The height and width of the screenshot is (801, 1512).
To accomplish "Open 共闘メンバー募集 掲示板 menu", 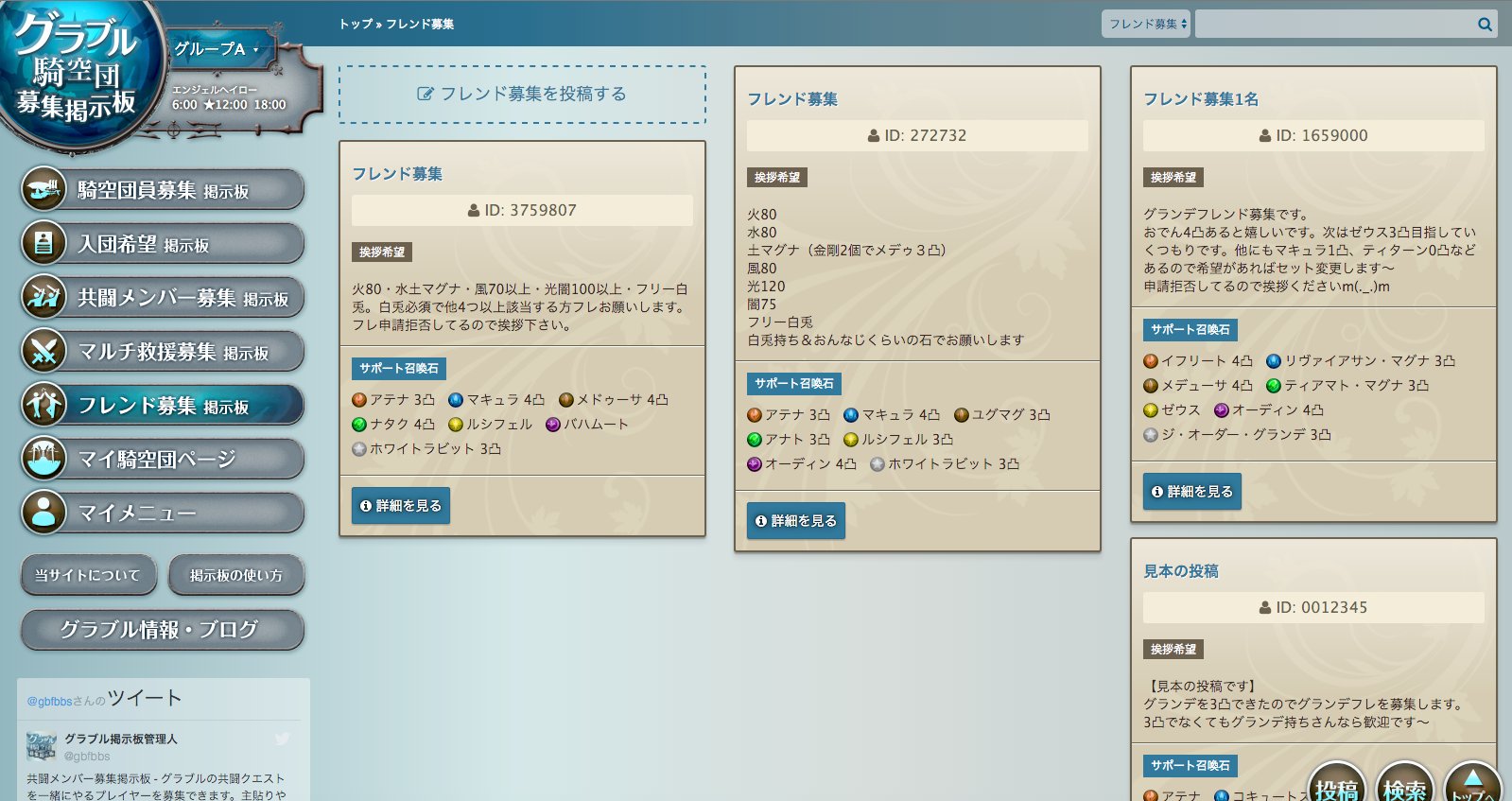I will tap(163, 298).
